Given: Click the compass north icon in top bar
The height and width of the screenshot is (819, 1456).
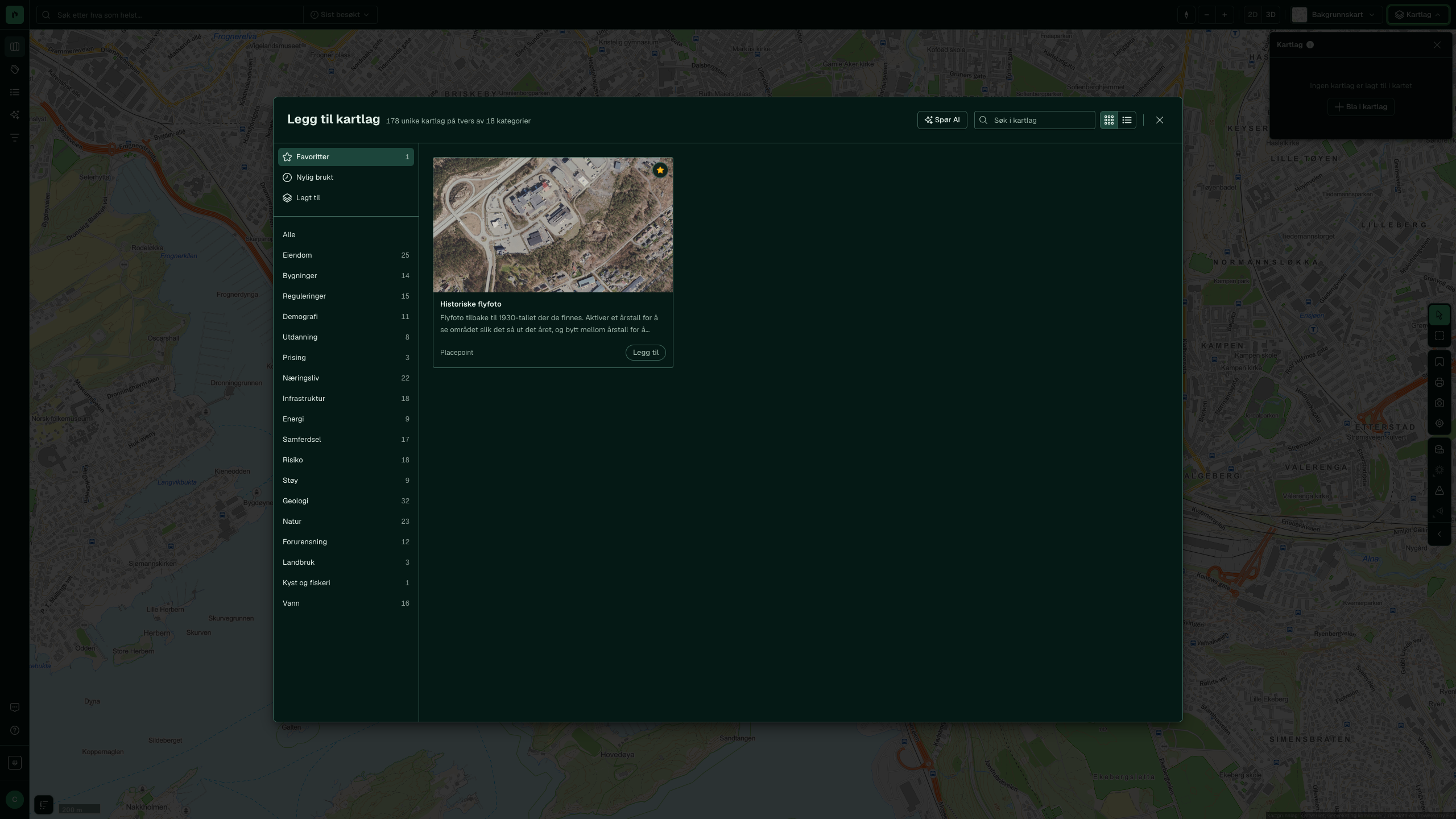Looking at the screenshot, I should pos(1186,15).
